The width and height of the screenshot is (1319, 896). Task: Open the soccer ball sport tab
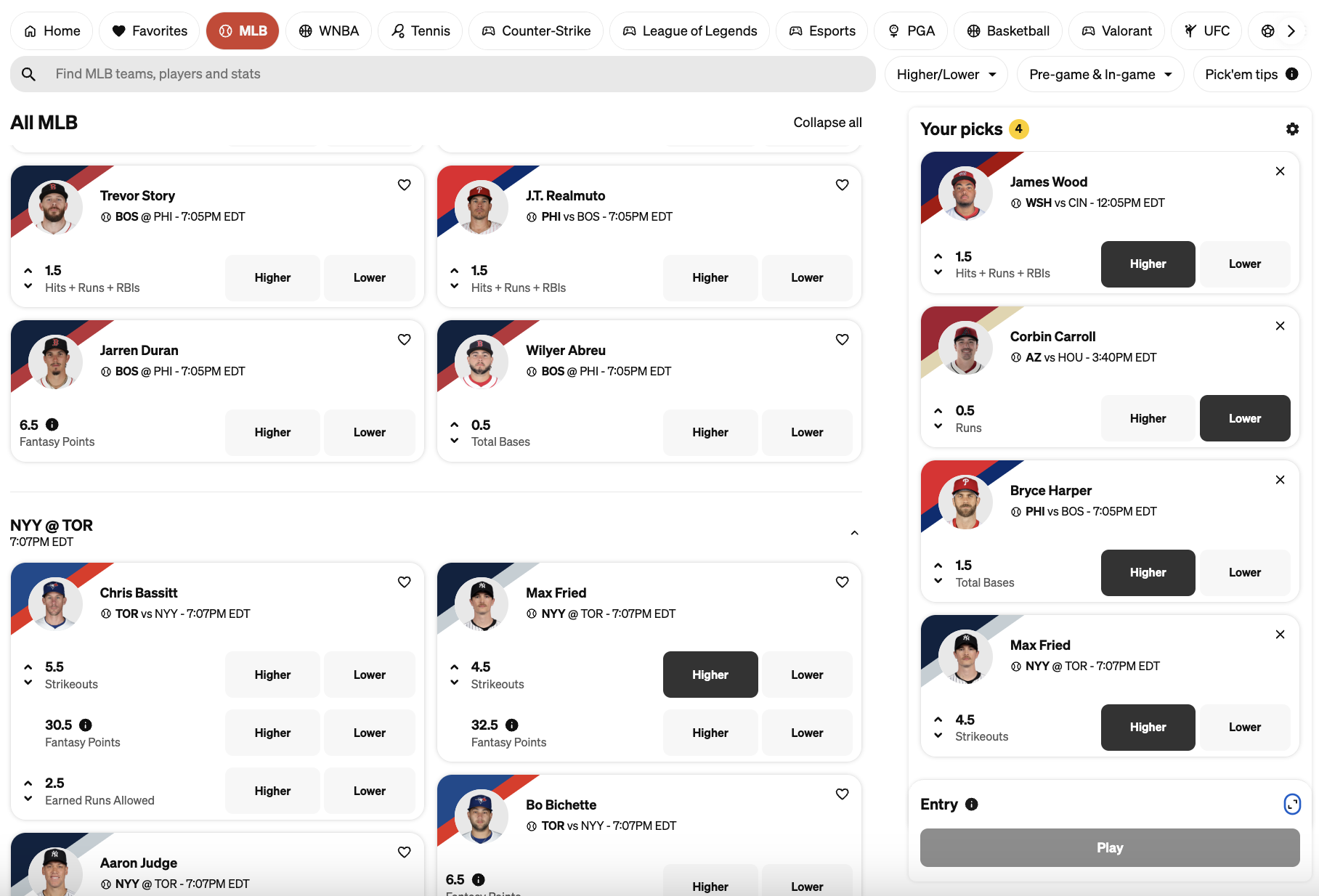tap(1267, 31)
